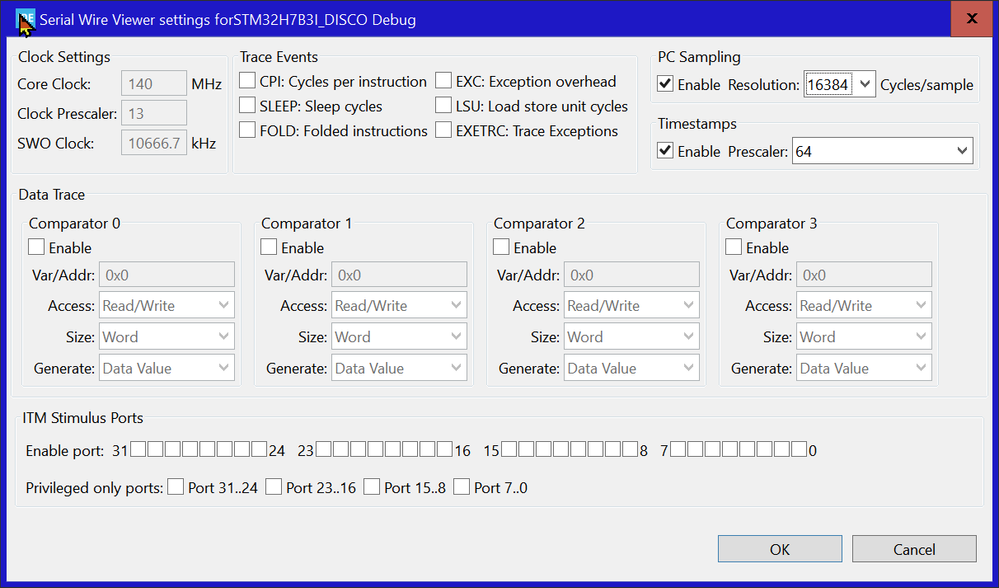
Task: Enable Comparator 2 data trace
Action: point(501,247)
